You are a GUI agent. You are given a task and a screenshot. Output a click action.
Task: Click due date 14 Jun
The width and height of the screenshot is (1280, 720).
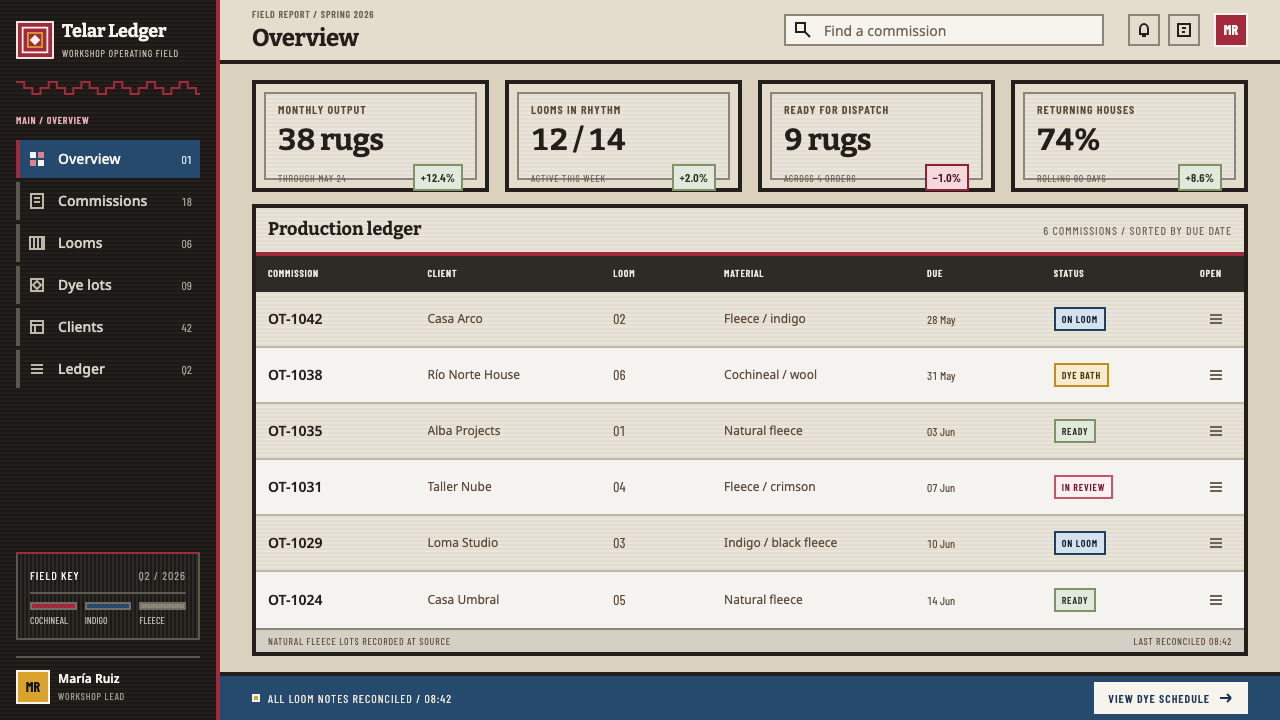coord(941,601)
